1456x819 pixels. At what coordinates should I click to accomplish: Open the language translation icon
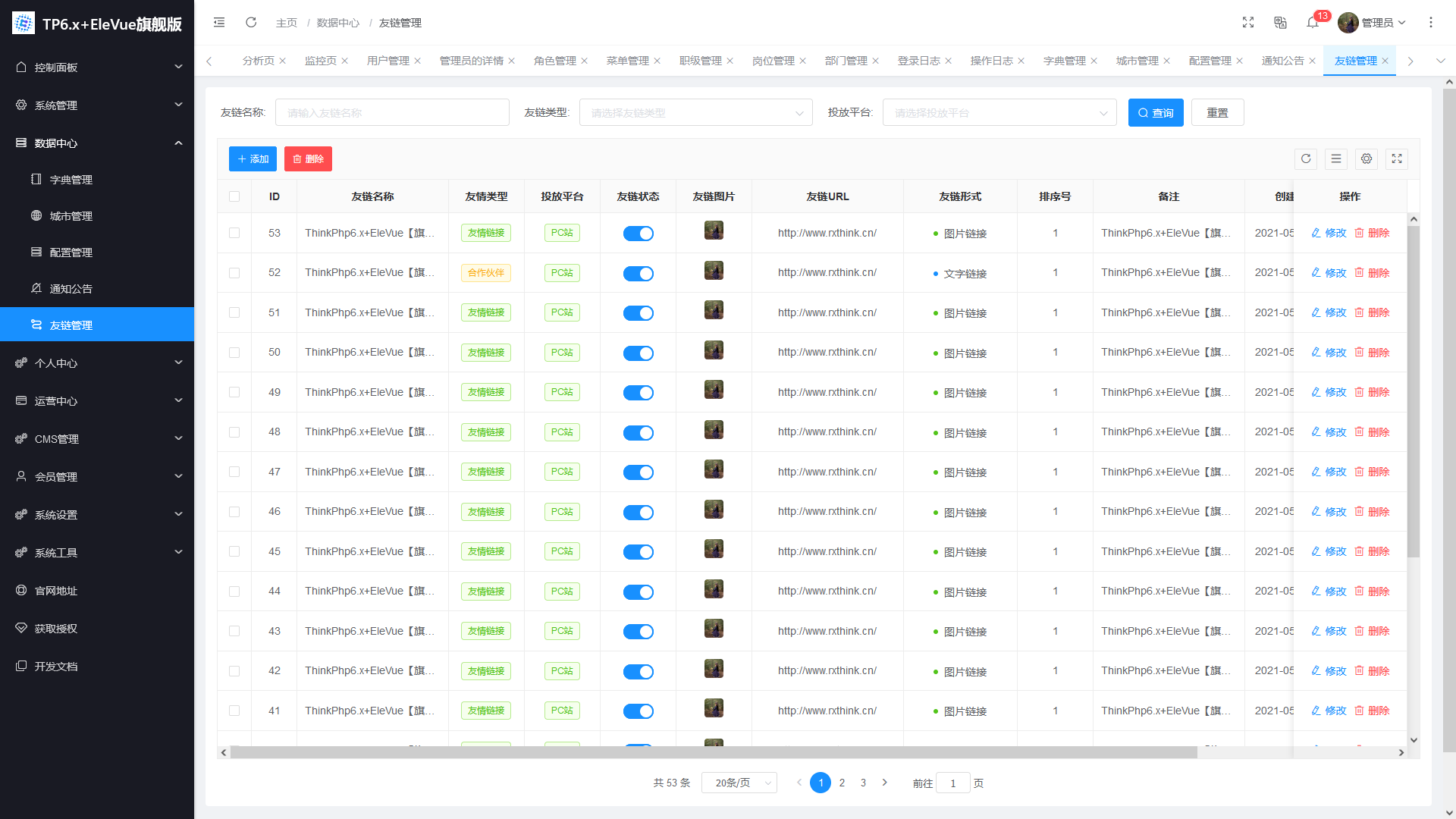(1280, 23)
